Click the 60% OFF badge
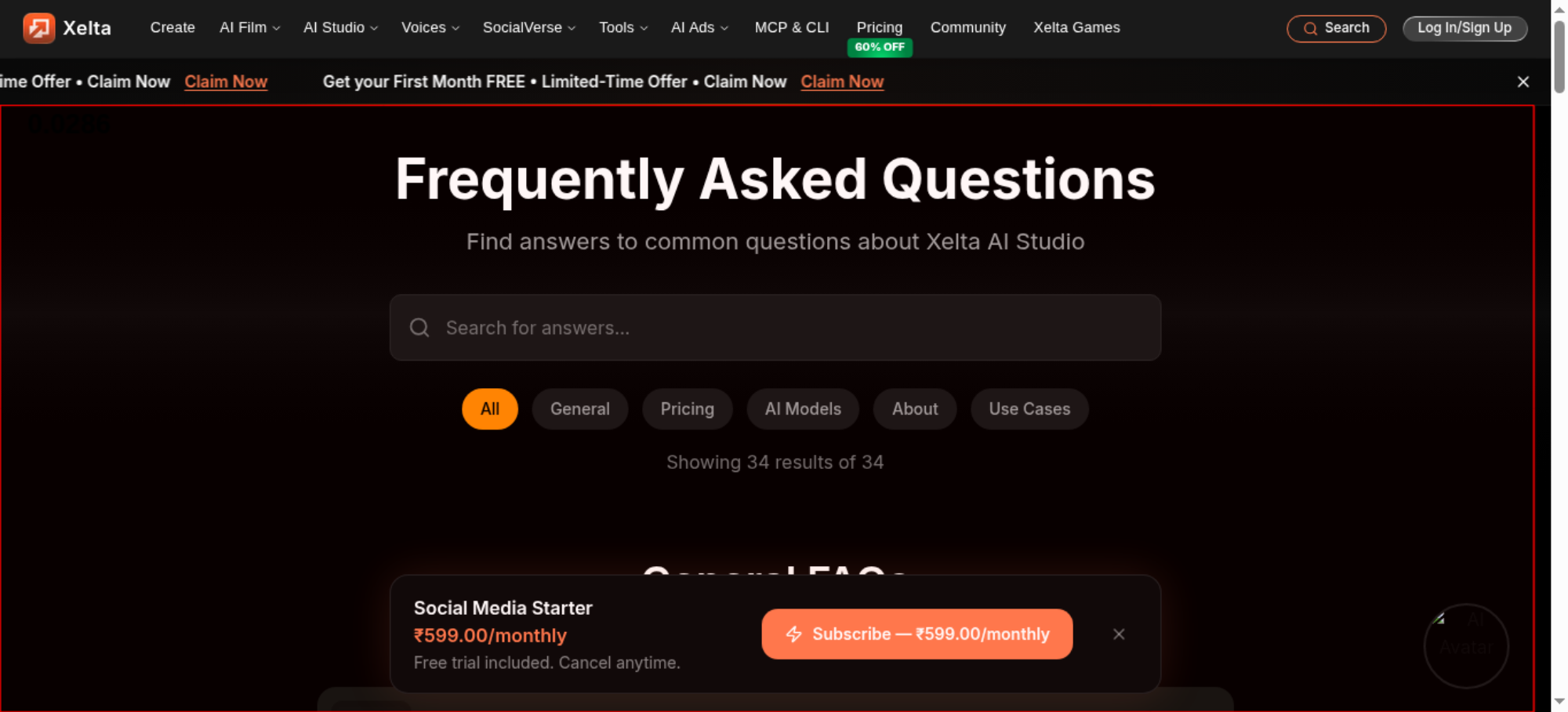The image size is (1568, 712). (x=880, y=47)
